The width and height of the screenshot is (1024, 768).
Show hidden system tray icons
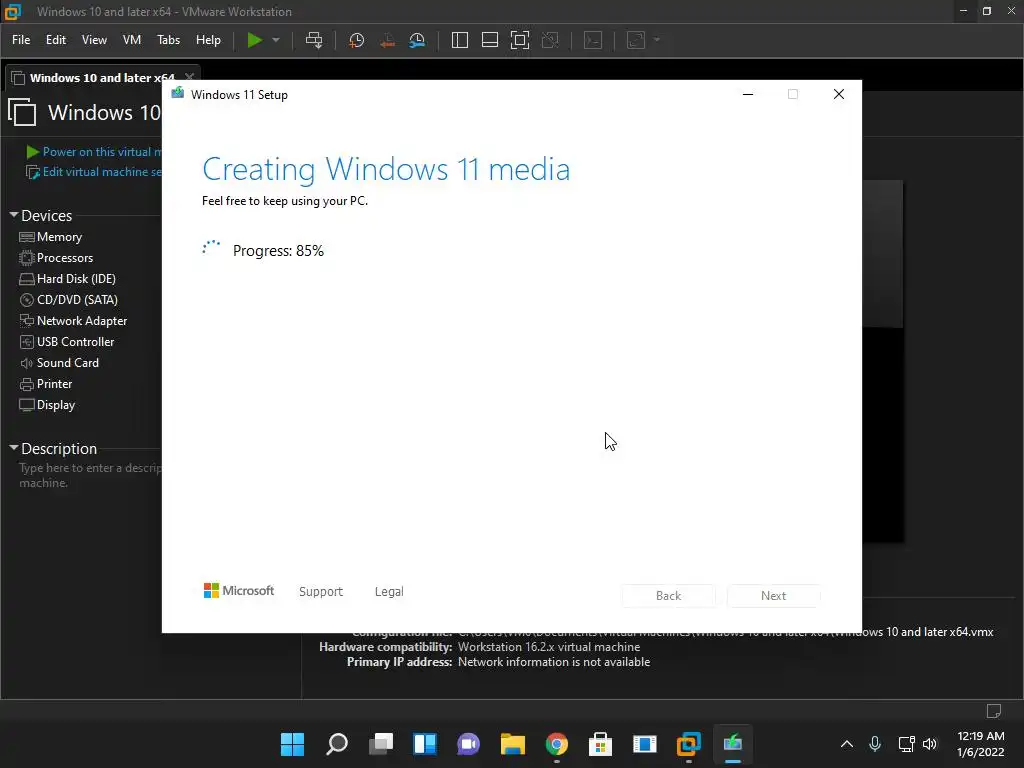coord(846,744)
